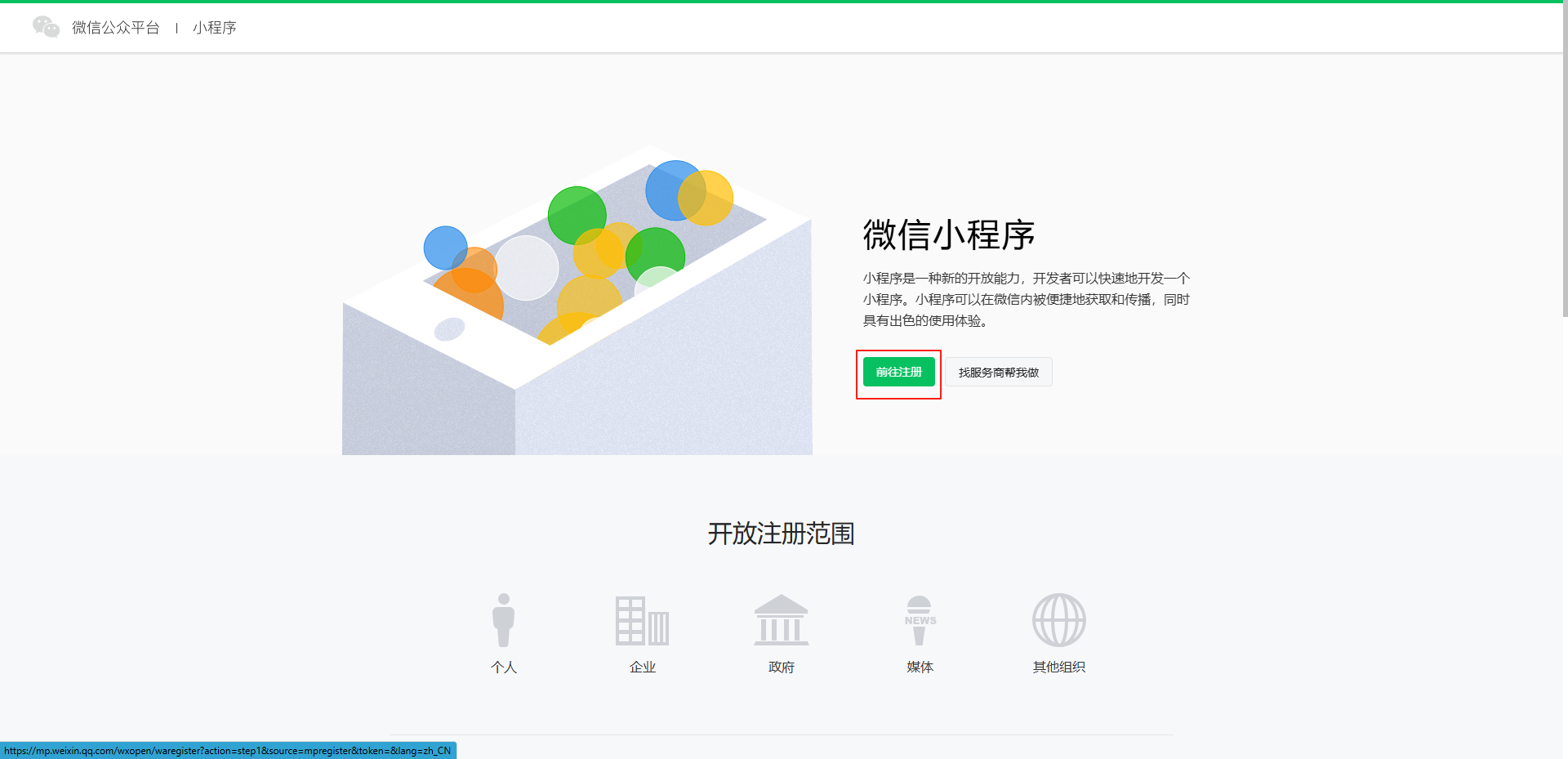Click the WeChat logo icon in header
Screen dimensions: 1568x759
click(46, 27)
